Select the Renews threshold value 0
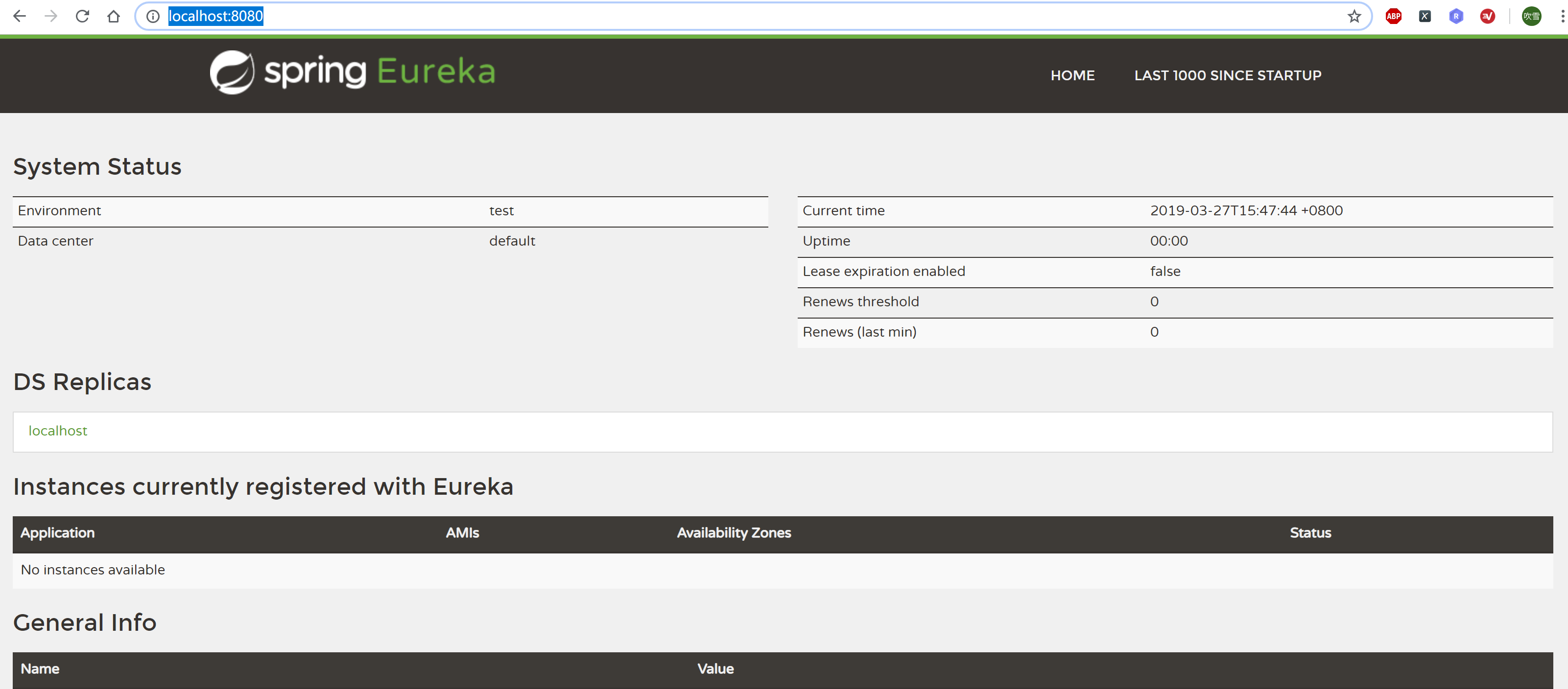1568x689 pixels. click(x=1154, y=301)
